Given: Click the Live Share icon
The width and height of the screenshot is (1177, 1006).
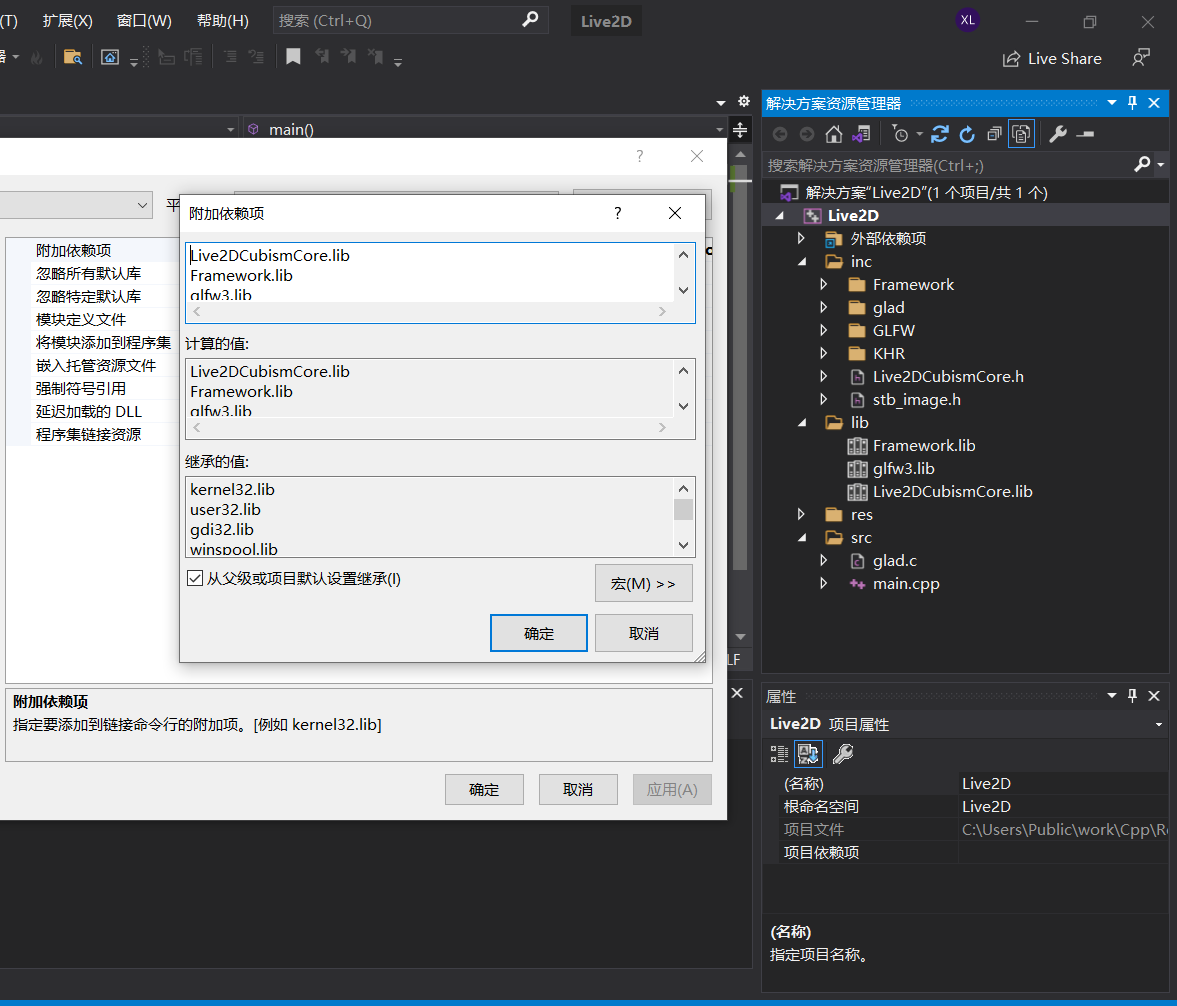Looking at the screenshot, I should point(1012,59).
